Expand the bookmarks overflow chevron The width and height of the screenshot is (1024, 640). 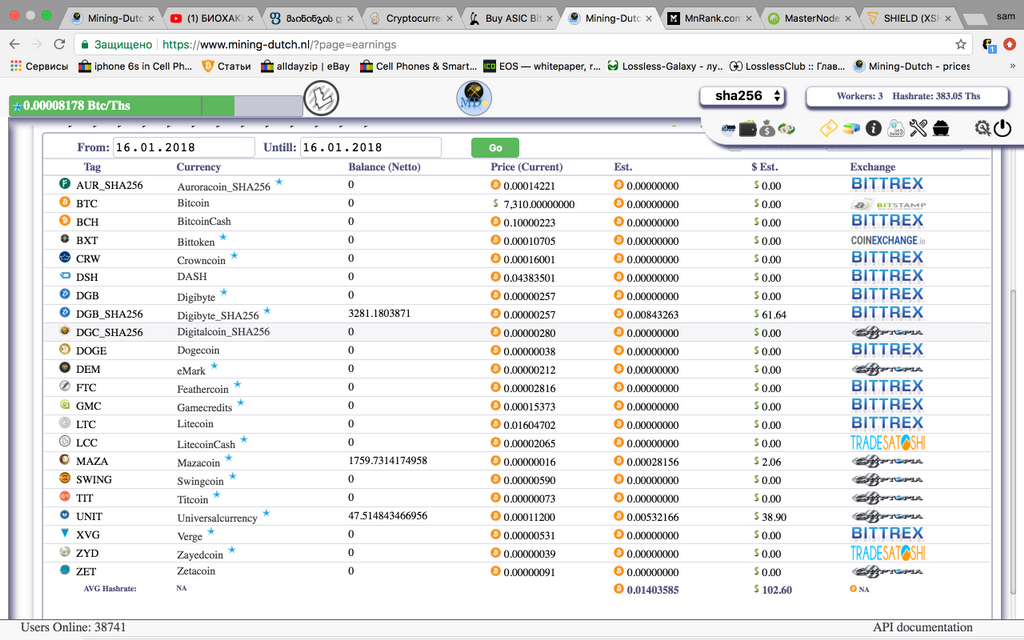point(1012,66)
